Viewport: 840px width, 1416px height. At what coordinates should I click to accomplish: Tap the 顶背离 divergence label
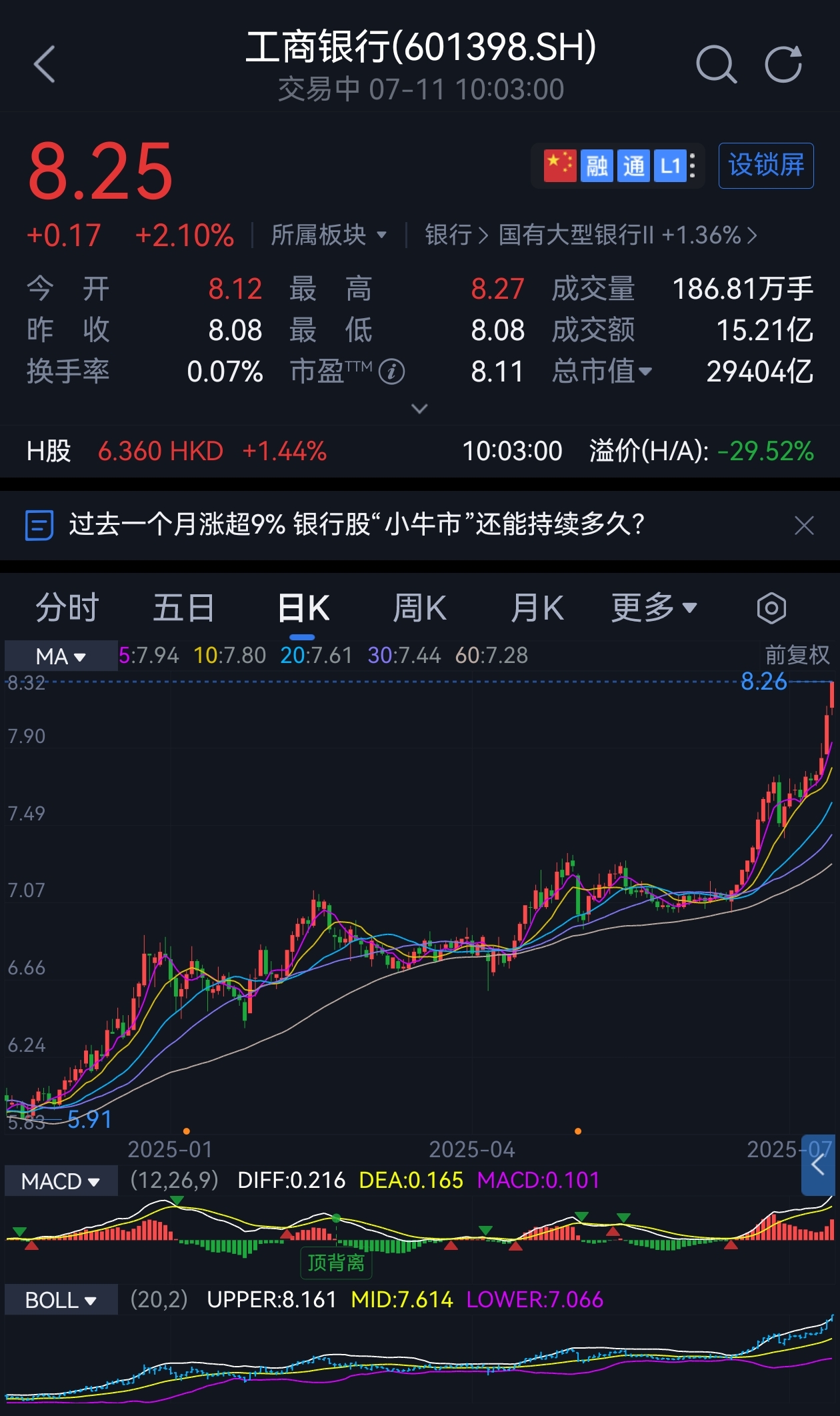coord(336,1263)
